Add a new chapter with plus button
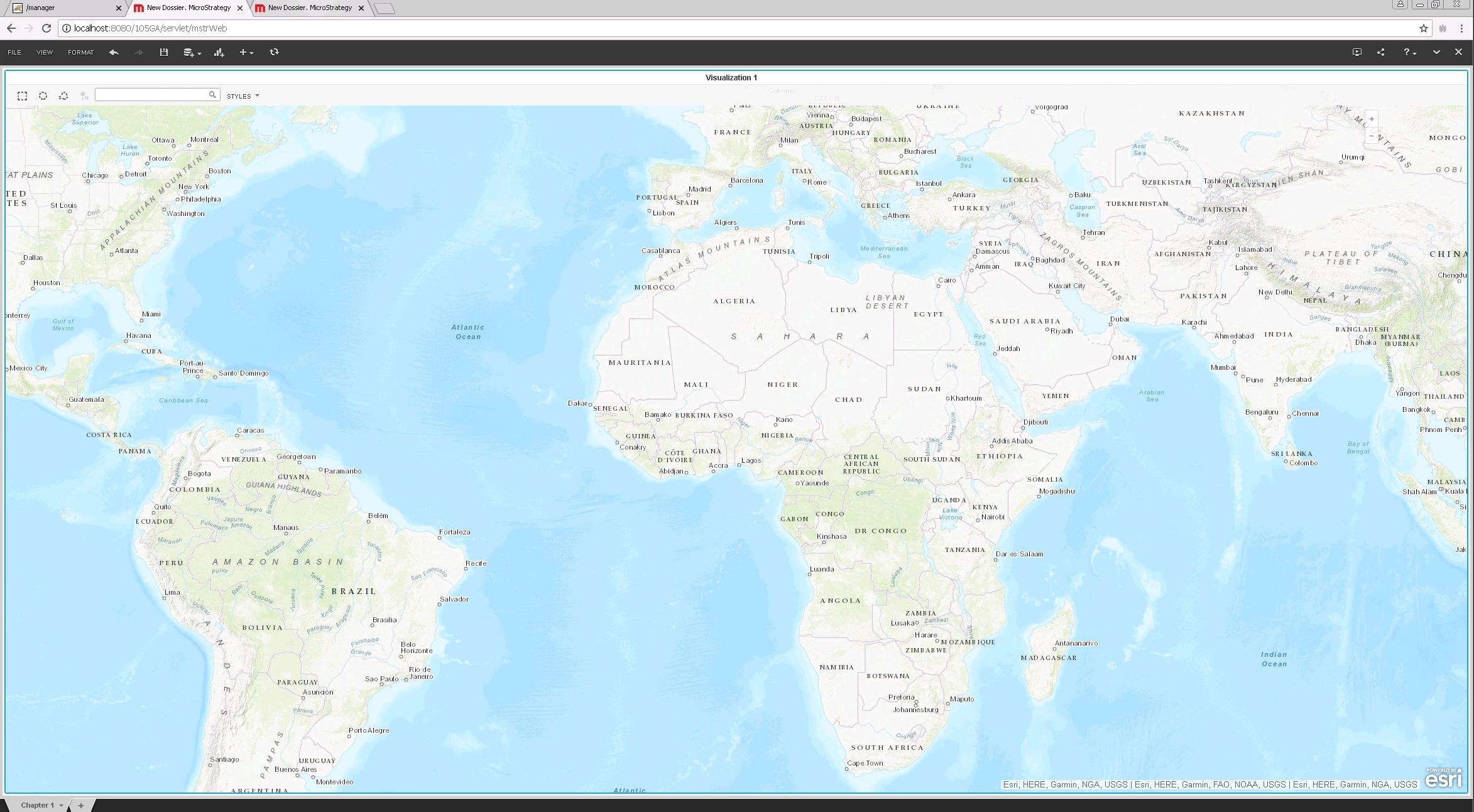Viewport: 1474px width, 812px height. click(x=81, y=805)
